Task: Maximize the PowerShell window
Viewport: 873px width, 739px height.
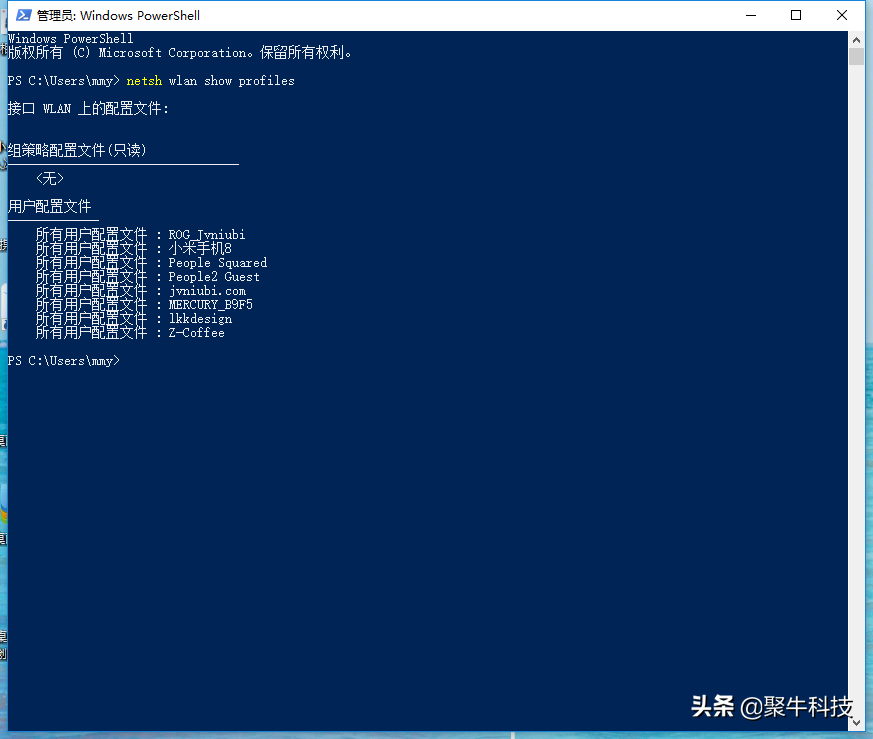Action: click(796, 16)
